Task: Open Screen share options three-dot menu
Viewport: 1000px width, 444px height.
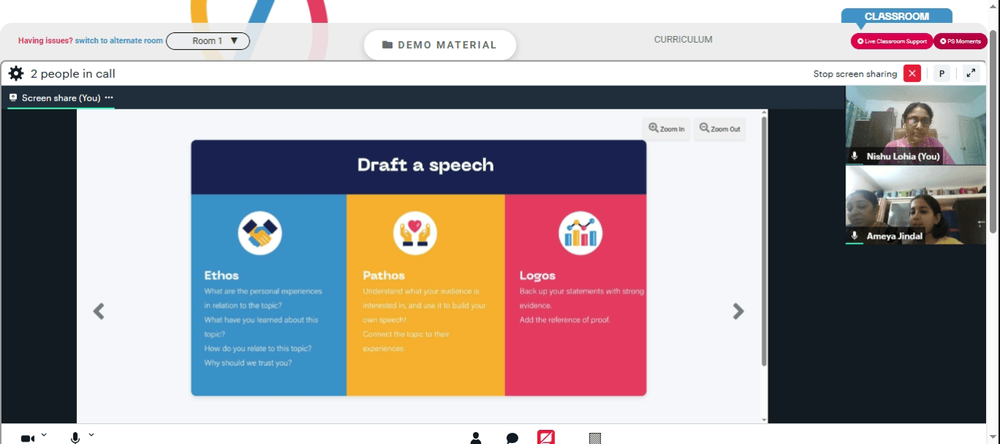Action: pos(109,98)
